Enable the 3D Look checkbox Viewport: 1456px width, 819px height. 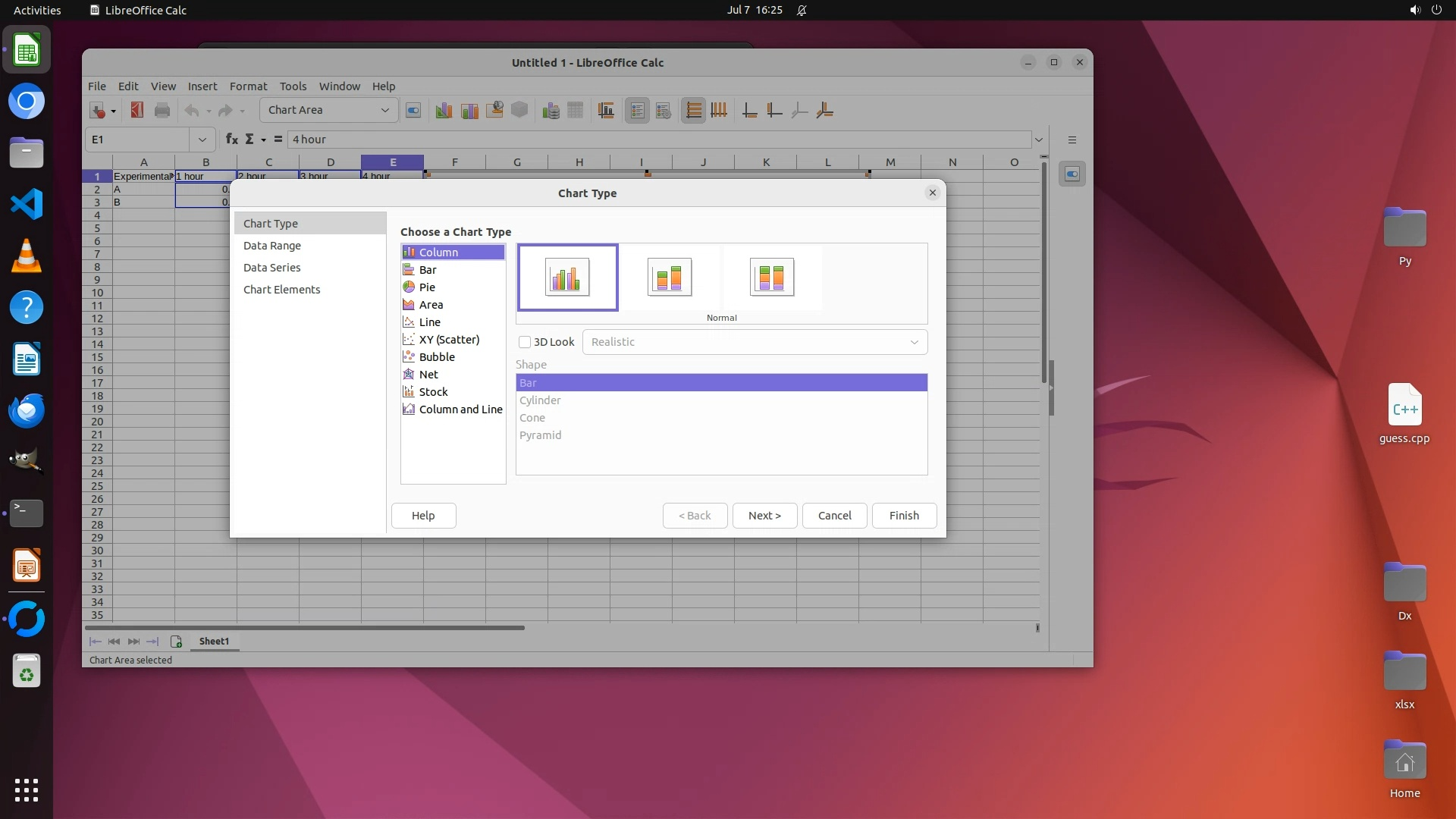525,342
